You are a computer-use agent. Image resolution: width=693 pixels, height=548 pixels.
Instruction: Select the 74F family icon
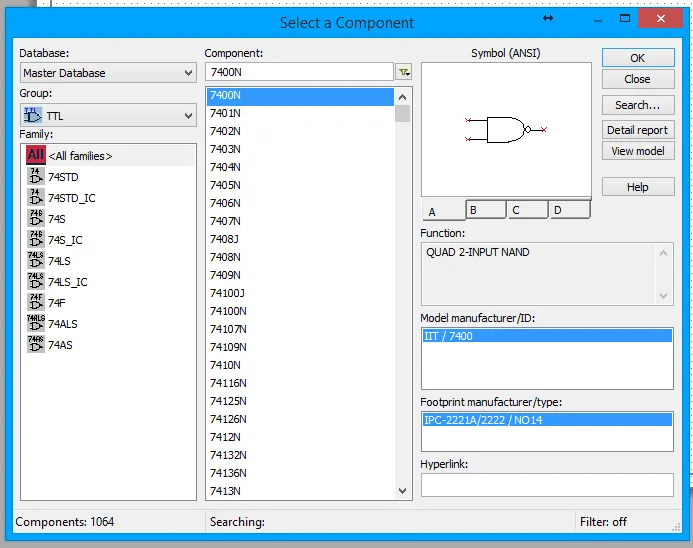[36, 303]
